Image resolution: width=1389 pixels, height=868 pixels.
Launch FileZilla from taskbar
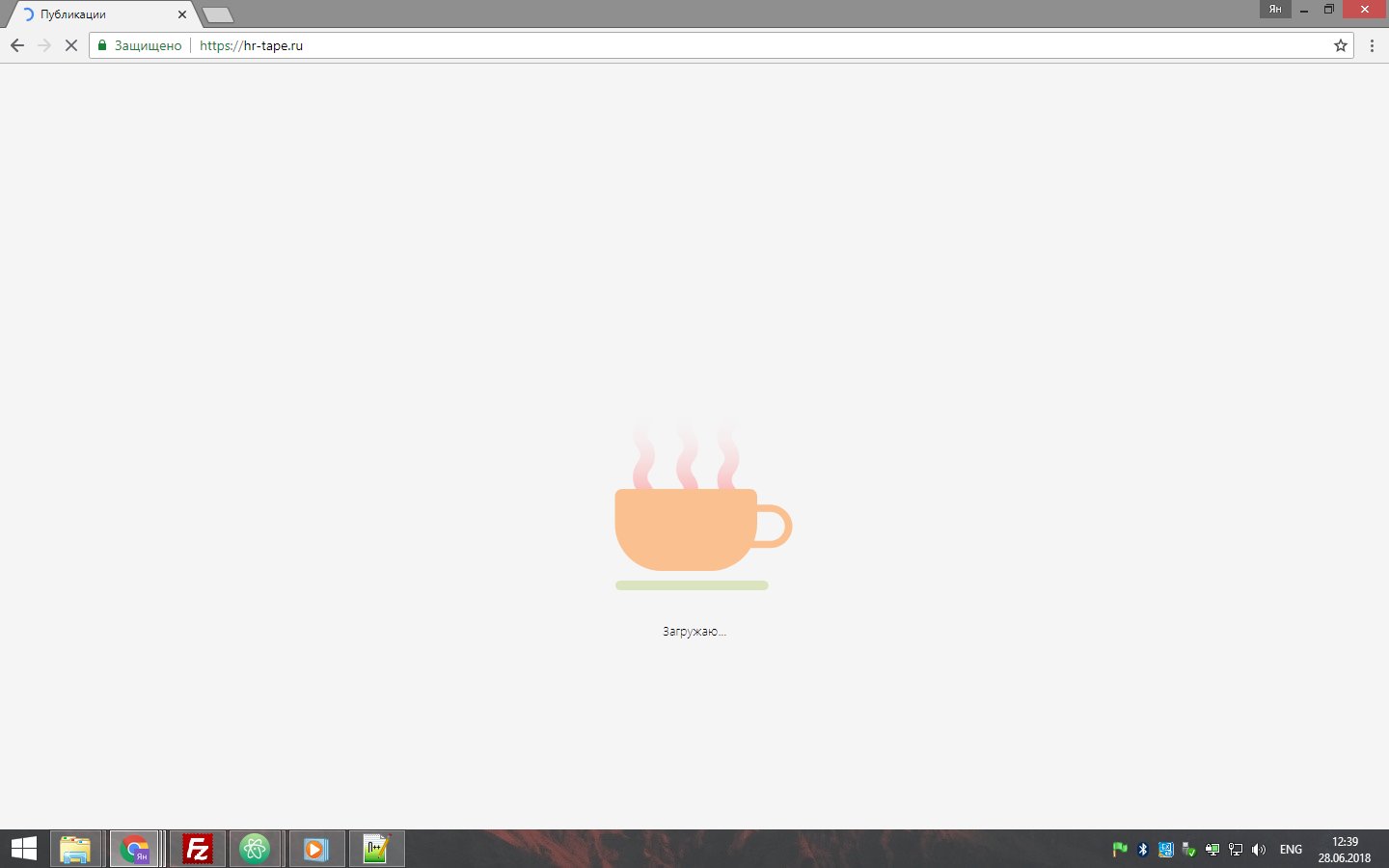point(197,849)
